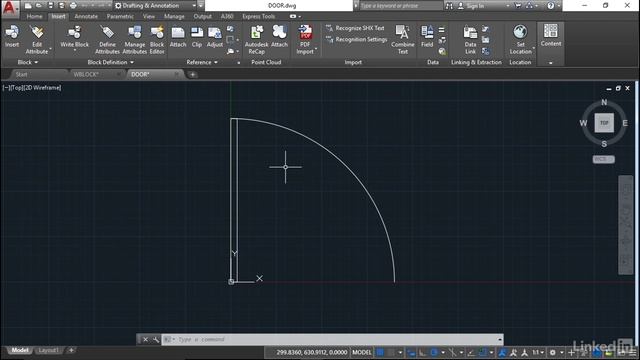Image resolution: width=640 pixels, height=360 pixels.
Task: Click the viewport [Top] view control label
Action: (x=18, y=88)
